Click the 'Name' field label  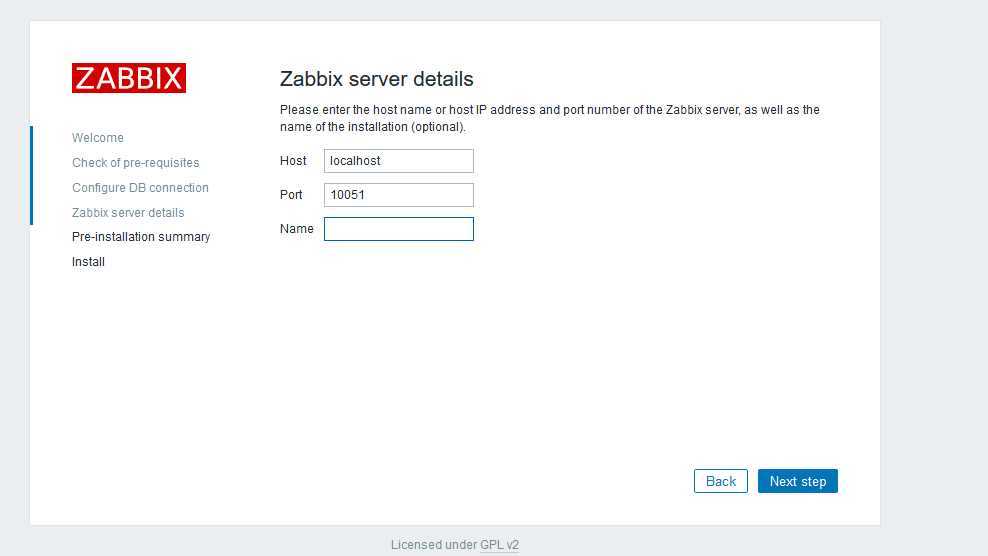click(x=297, y=229)
